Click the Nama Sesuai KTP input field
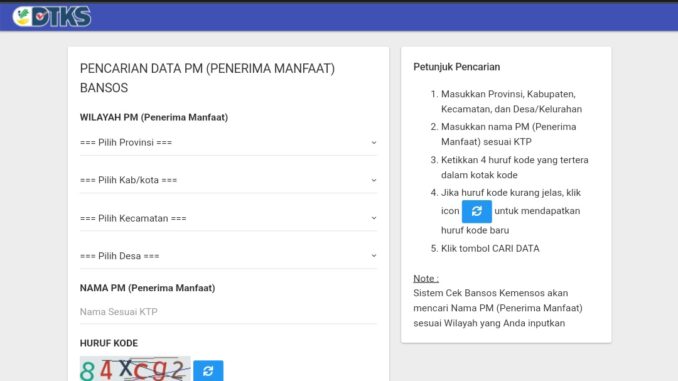This screenshot has height=381, width=678. tap(228, 312)
